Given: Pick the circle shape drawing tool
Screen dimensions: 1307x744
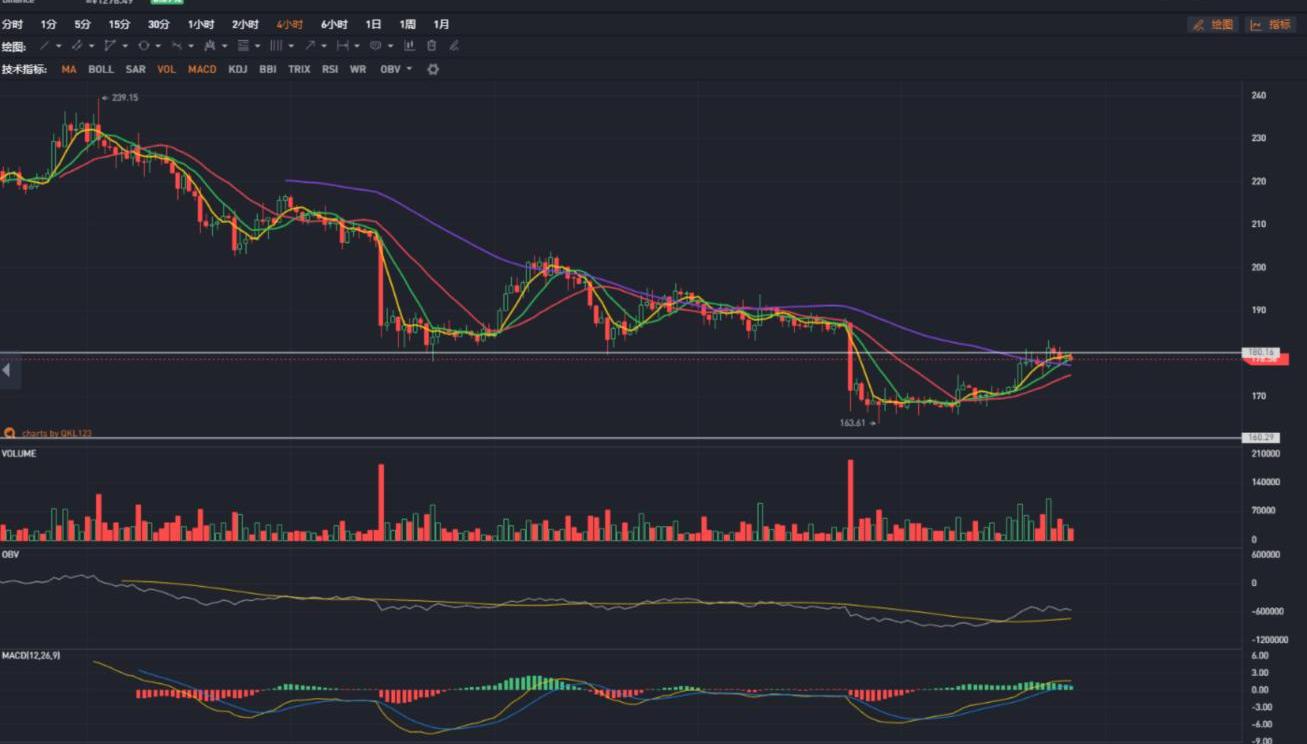Looking at the screenshot, I should point(143,46).
